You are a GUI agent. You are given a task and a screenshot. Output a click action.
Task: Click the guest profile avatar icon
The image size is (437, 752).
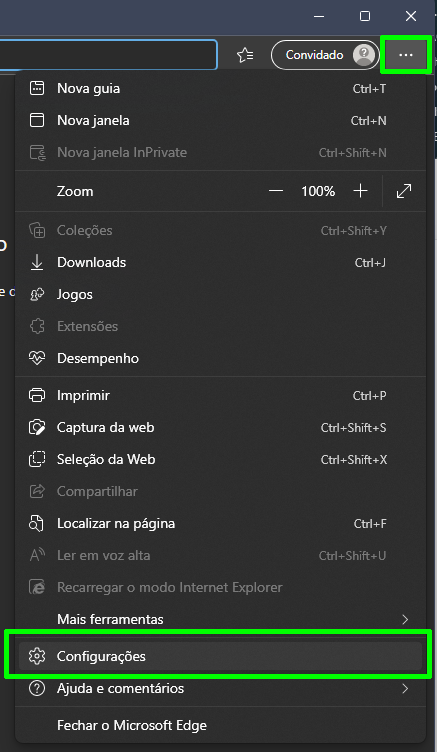pyautogui.click(x=364, y=55)
